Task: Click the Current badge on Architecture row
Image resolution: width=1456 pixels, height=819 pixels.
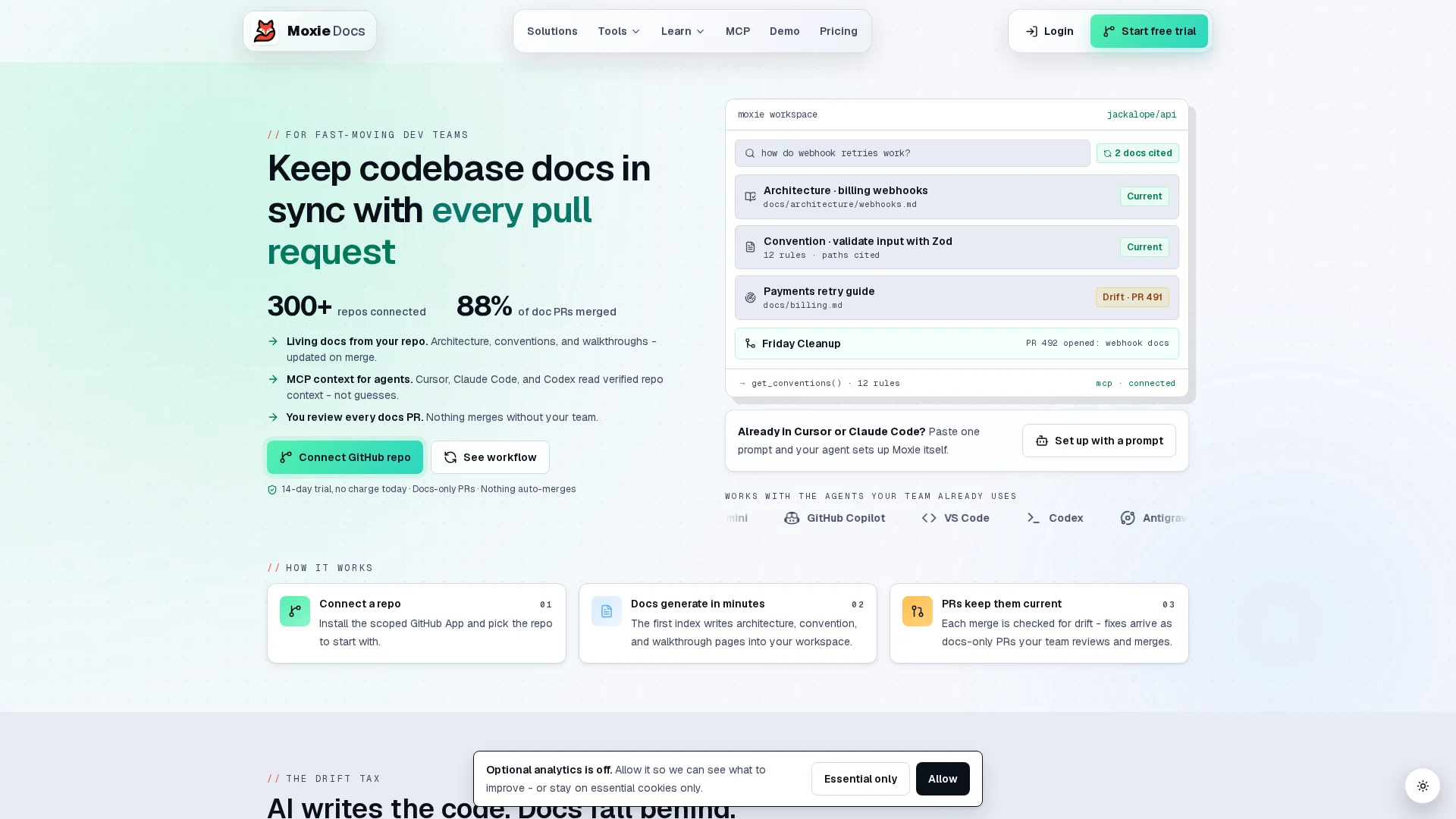Action: coord(1144,196)
